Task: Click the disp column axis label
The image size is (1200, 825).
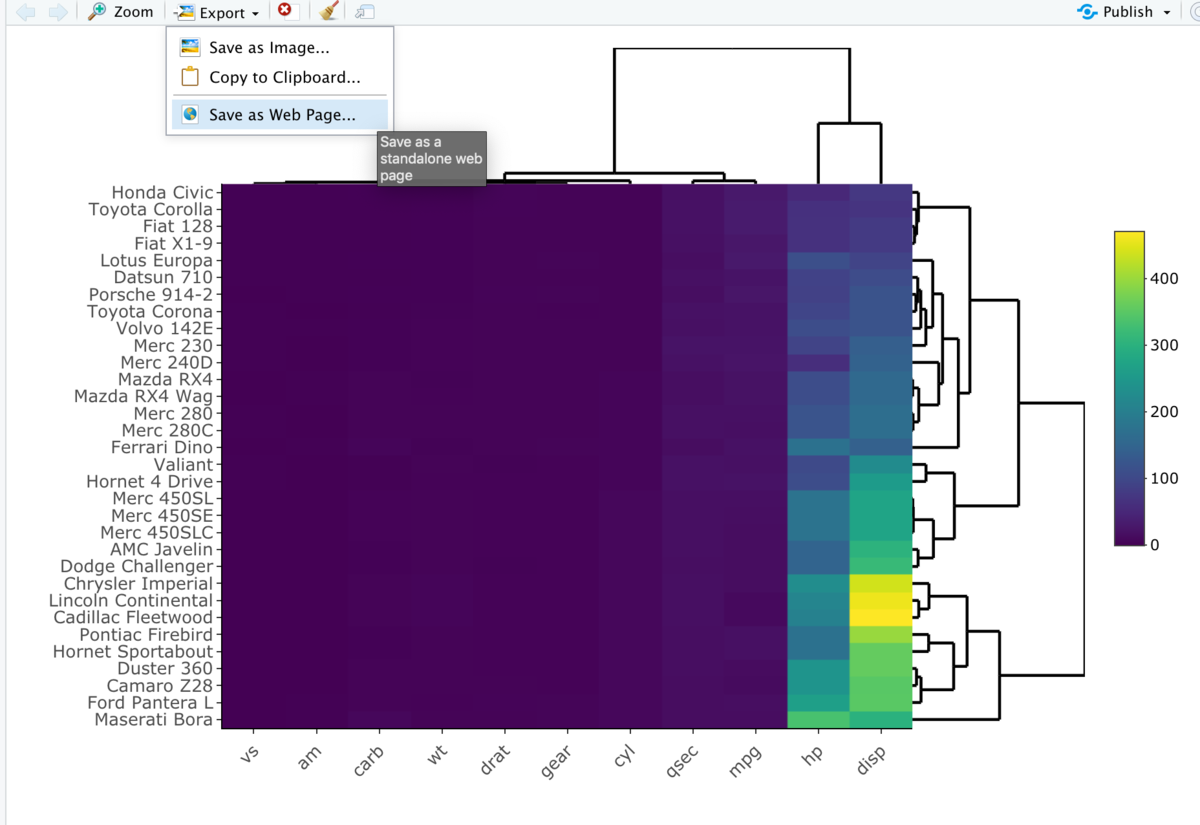Action: pos(873,758)
